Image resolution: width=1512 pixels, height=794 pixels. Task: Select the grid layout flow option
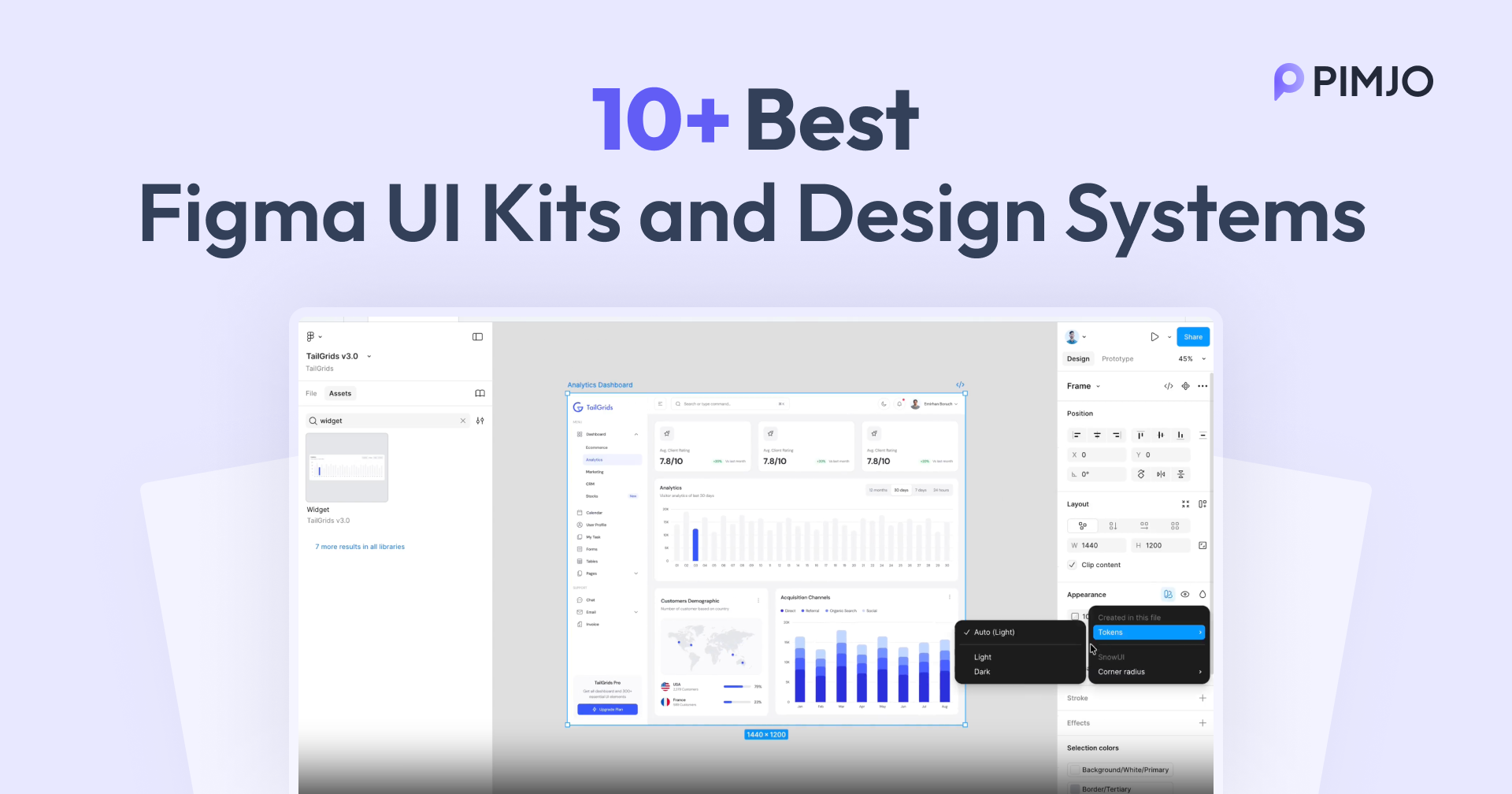(1175, 525)
